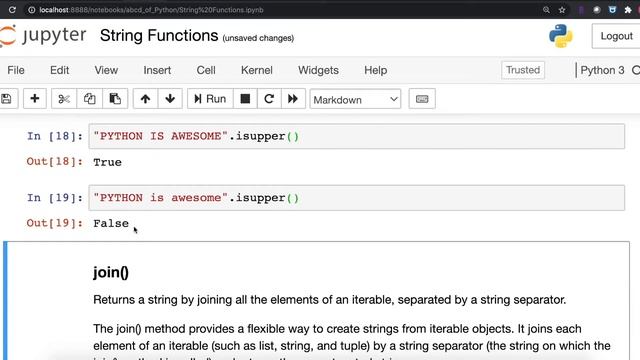The image size is (640, 360).
Task: Click the In [19] prompt label
Action: pyautogui.click(x=55, y=198)
